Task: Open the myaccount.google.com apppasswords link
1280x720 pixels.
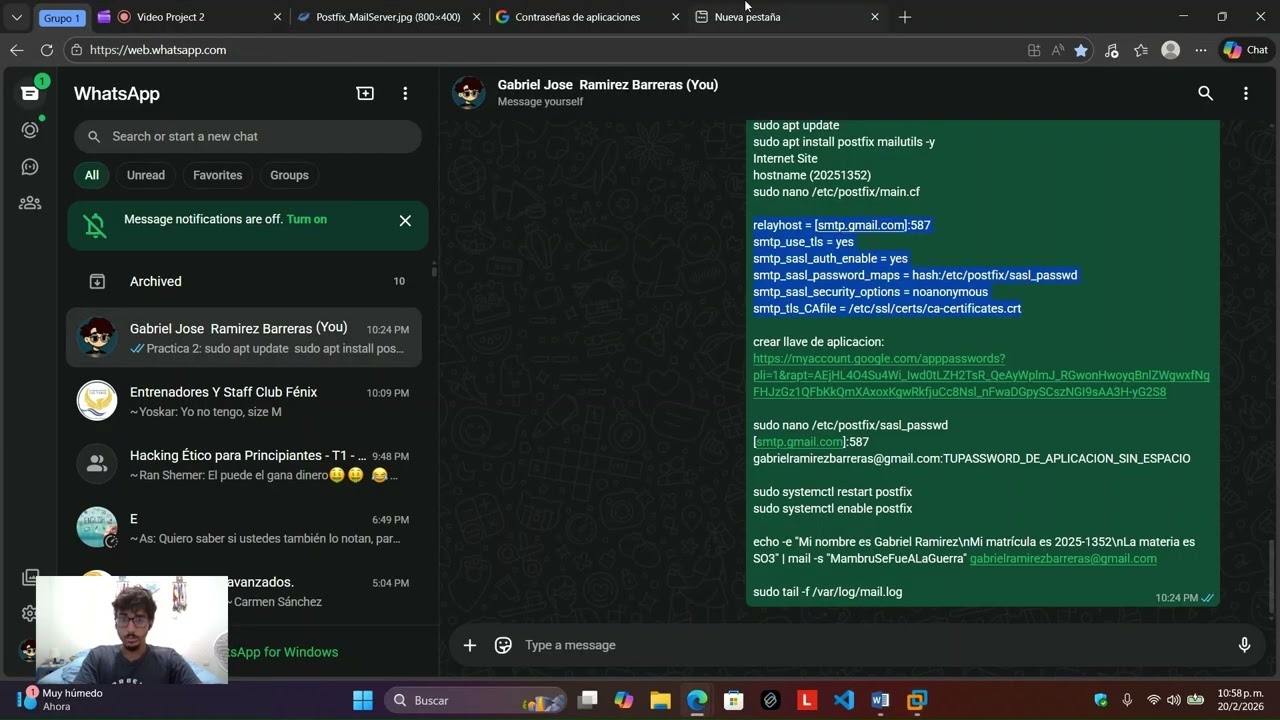Action: pyautogui.click(x=981, y=375)
